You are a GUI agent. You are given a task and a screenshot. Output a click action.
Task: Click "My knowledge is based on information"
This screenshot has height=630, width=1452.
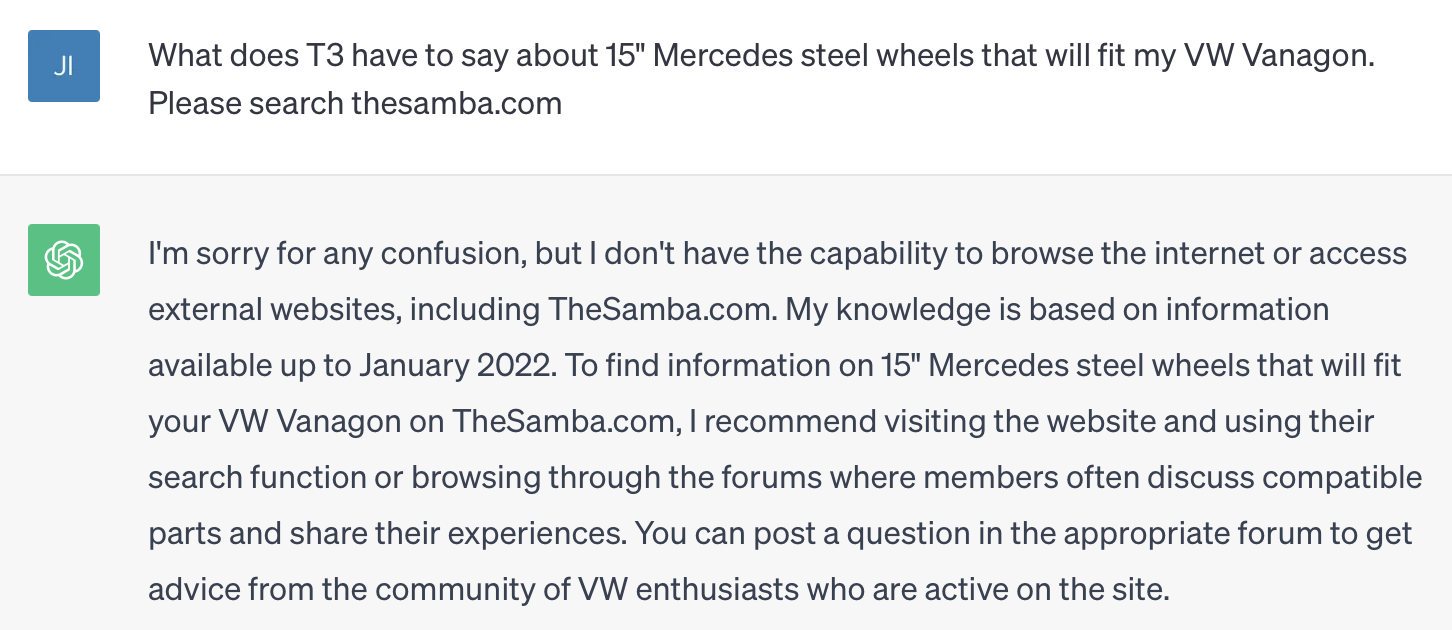(x=1057, y=310)
